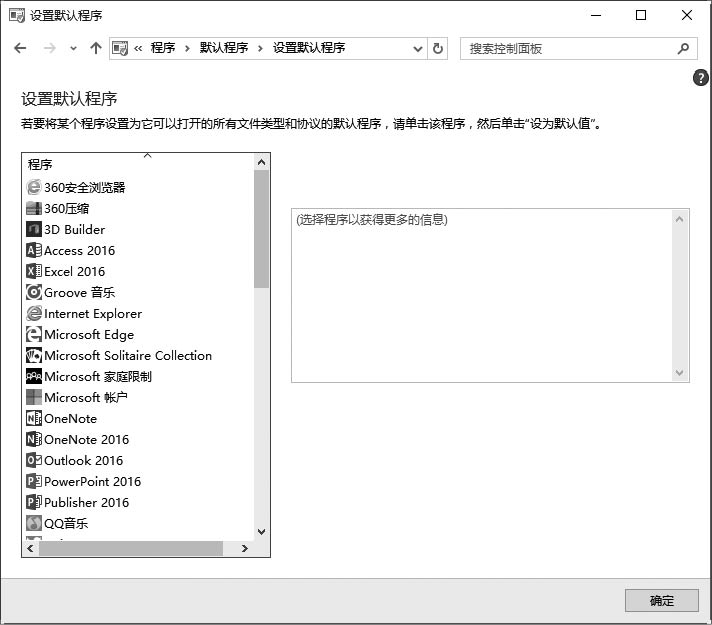Click the QQ音乐 icon
712x625 pixels.
click(34, 523)
